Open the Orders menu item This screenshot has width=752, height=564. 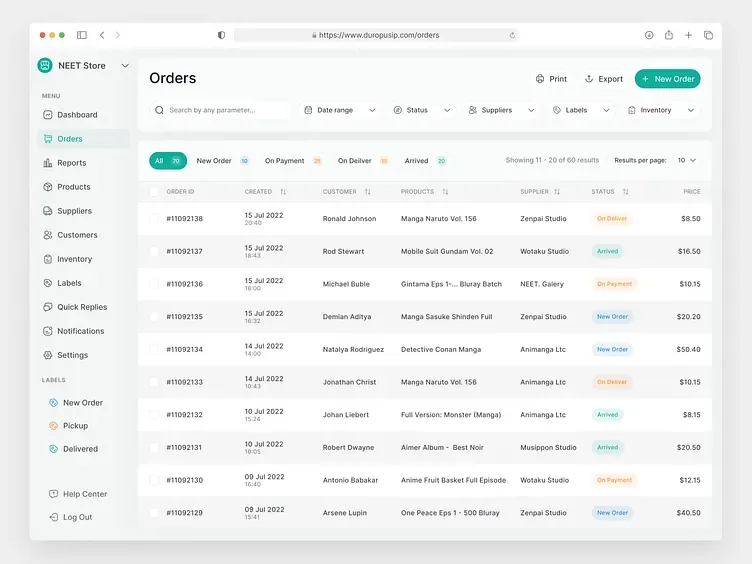(x=83, y=139)
